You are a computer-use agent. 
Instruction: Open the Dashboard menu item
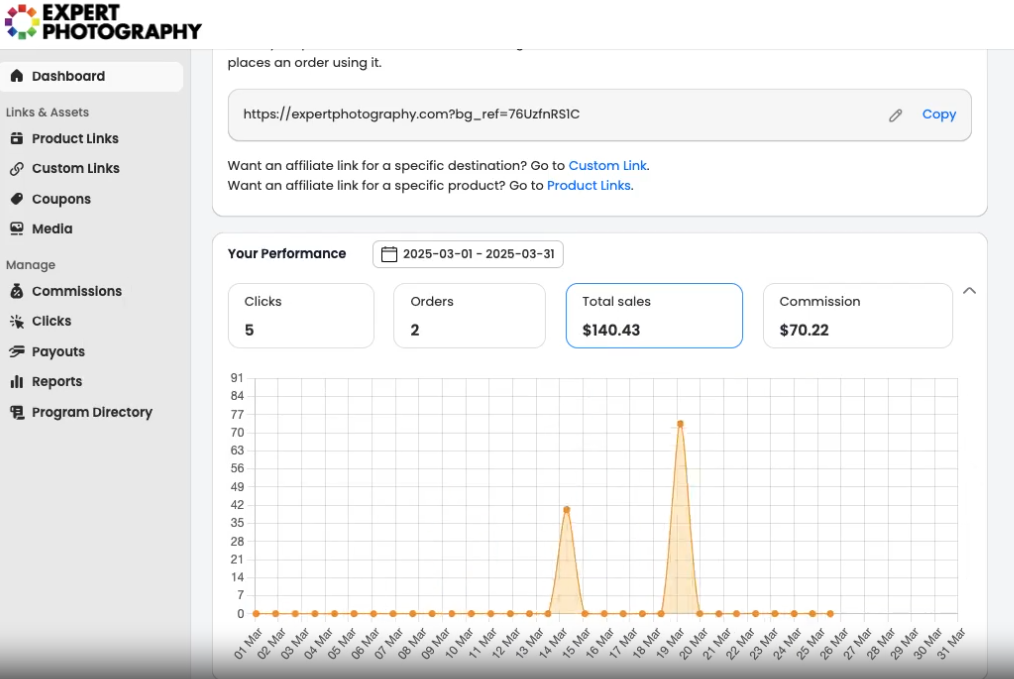coord(92,76)
